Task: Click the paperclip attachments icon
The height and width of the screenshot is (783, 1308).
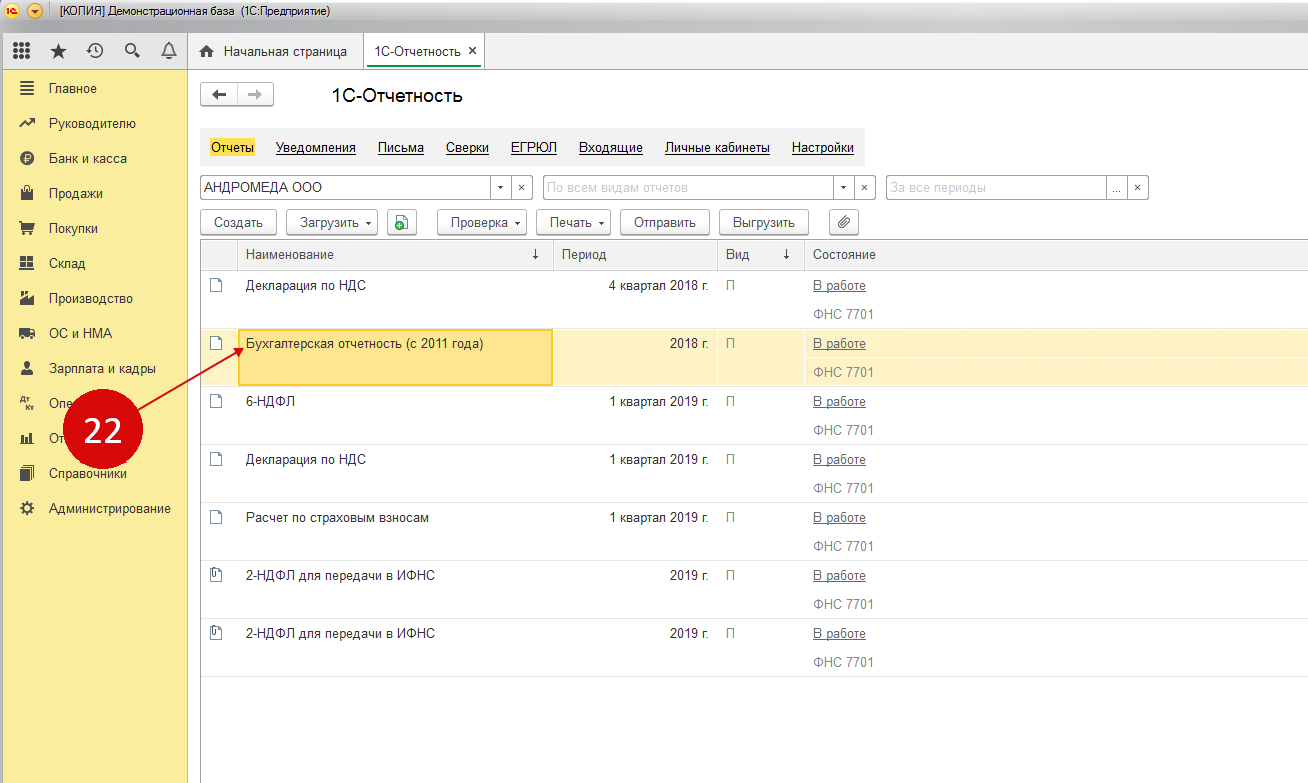Action: (x=844, y=223)
